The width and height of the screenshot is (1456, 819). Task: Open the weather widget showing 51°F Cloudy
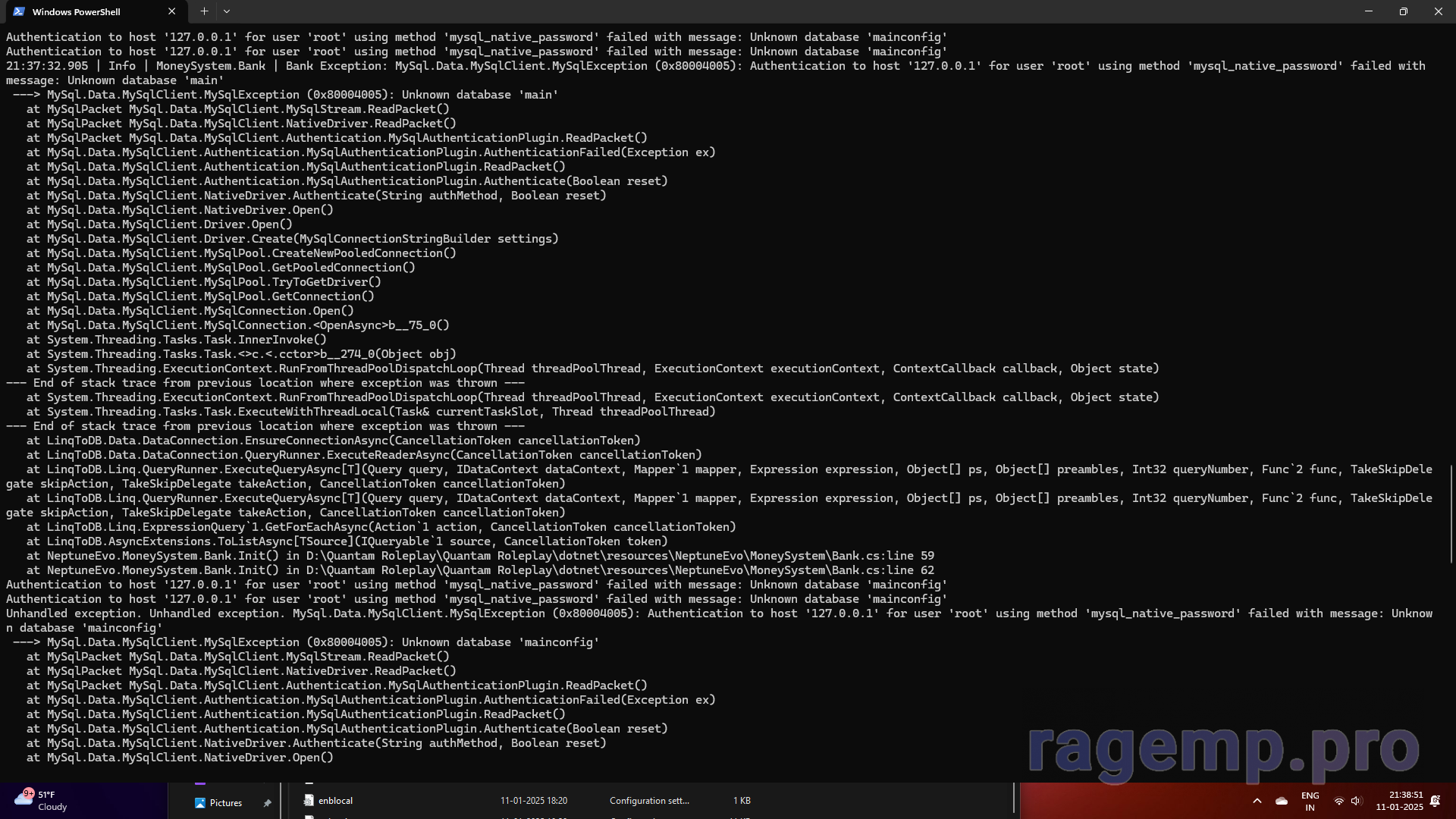[x=42, y=801]
